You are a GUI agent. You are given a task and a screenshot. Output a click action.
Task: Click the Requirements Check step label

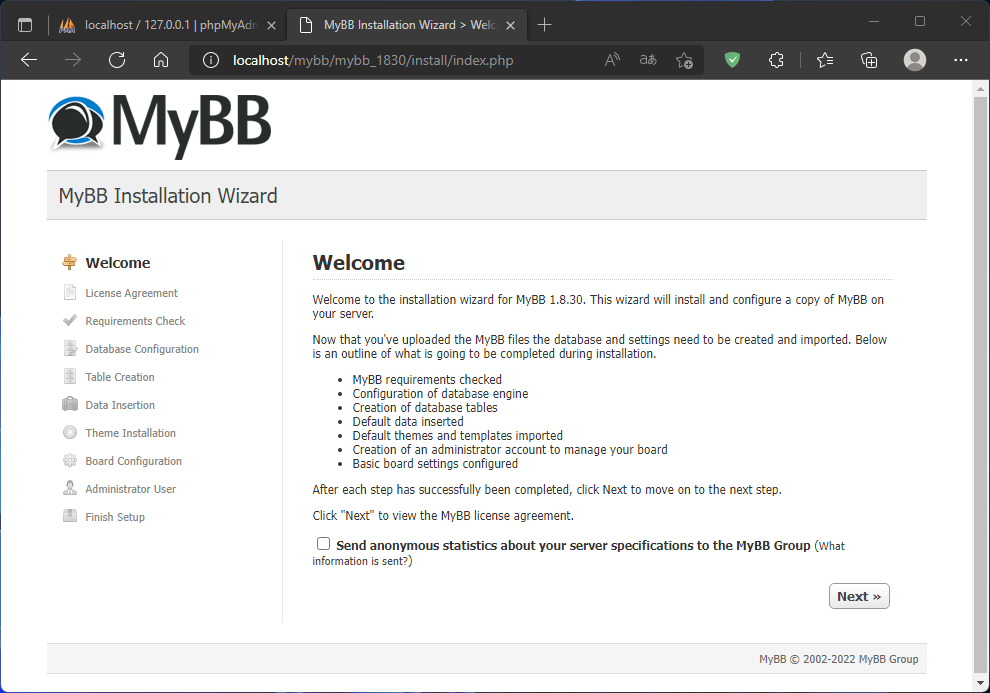135,321
